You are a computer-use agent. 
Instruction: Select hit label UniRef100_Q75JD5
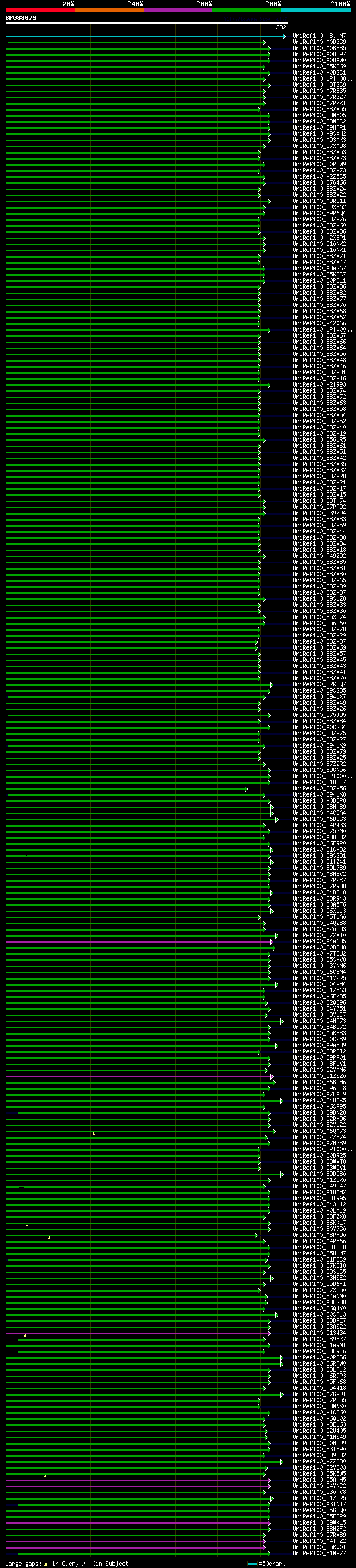pos(319,715)
